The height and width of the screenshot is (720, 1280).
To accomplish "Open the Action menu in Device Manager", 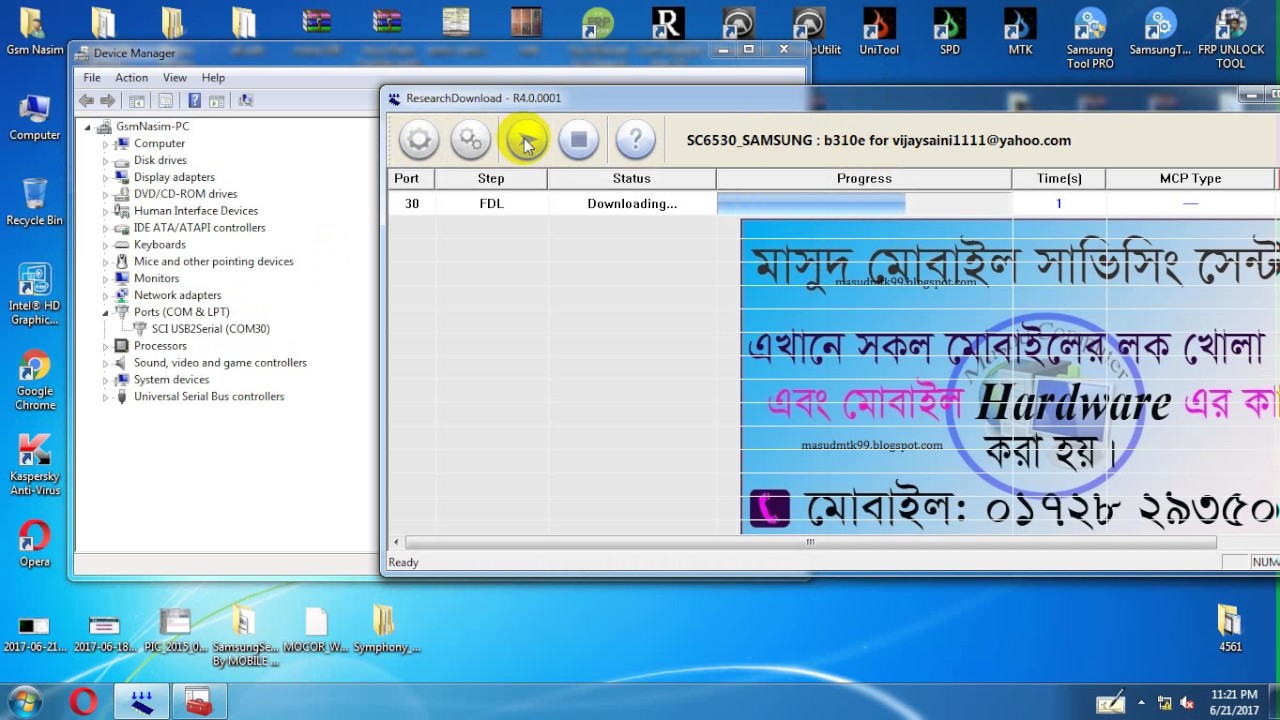I will (x=131, y=77).
